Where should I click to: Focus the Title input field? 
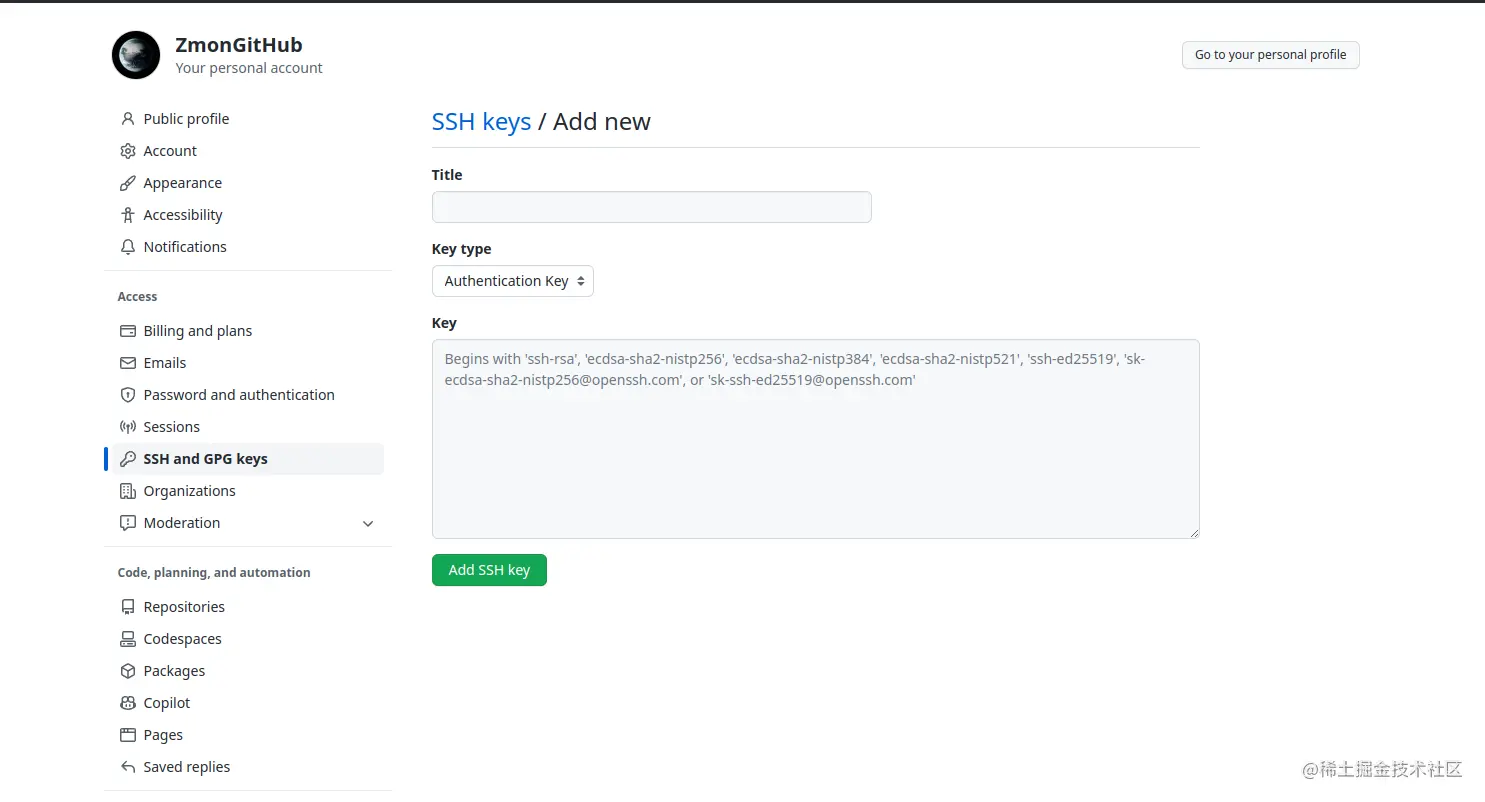tap(652, 207)
